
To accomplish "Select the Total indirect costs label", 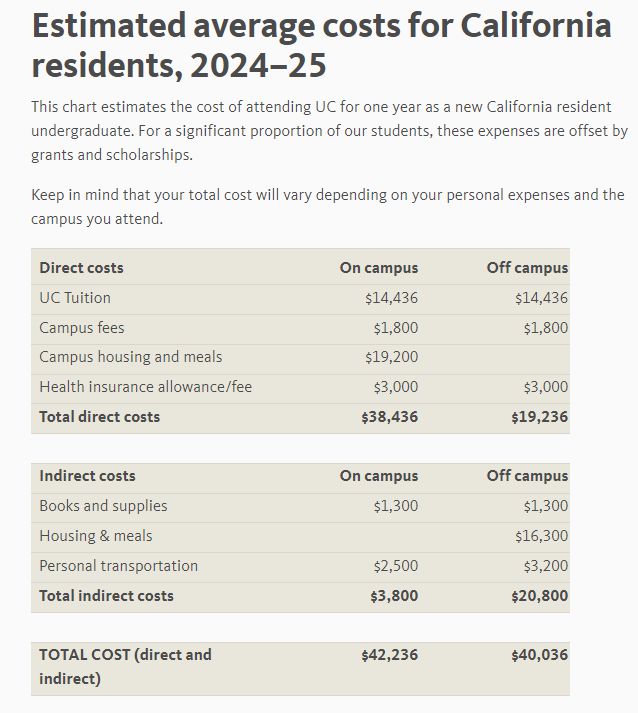I will (106, 596).
